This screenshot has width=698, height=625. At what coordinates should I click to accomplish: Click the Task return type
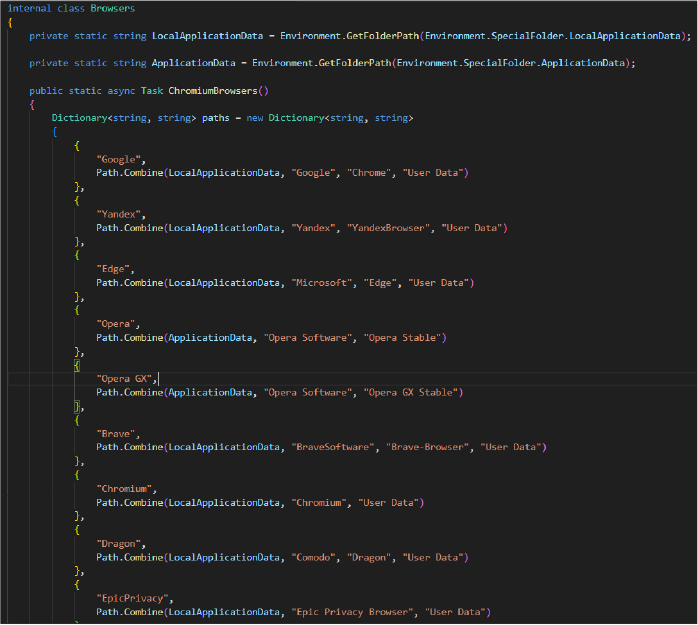tap(152, 91)
